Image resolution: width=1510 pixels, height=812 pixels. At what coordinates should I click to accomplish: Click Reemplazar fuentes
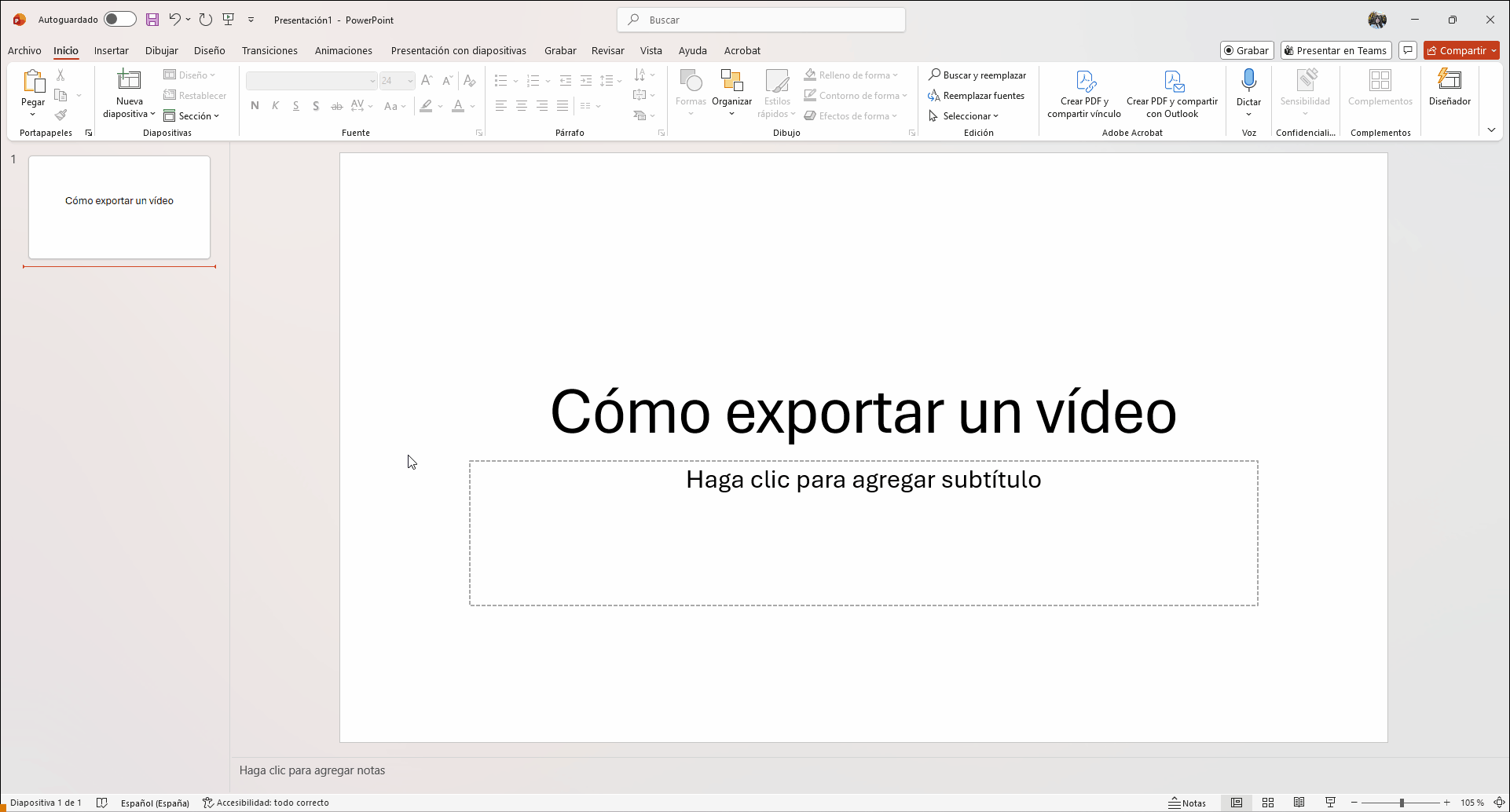977,95
